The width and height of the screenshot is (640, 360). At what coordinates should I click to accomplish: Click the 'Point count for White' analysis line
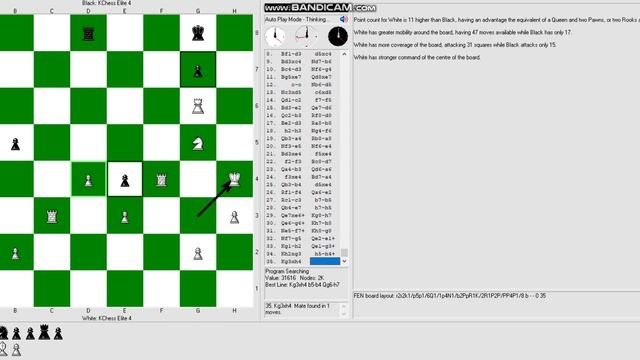pyautogui.click(x=496, y=20)
